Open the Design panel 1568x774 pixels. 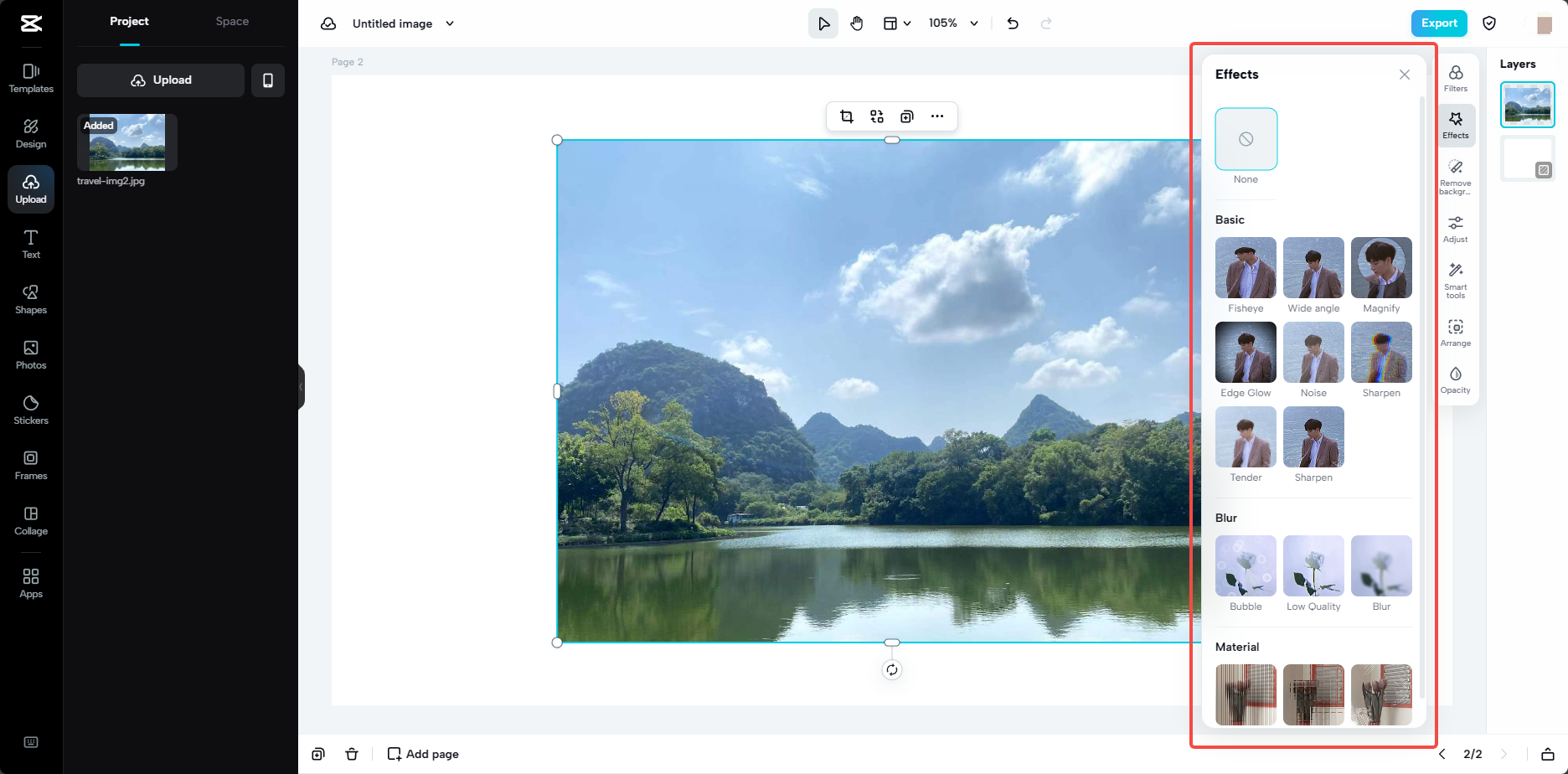31,134
